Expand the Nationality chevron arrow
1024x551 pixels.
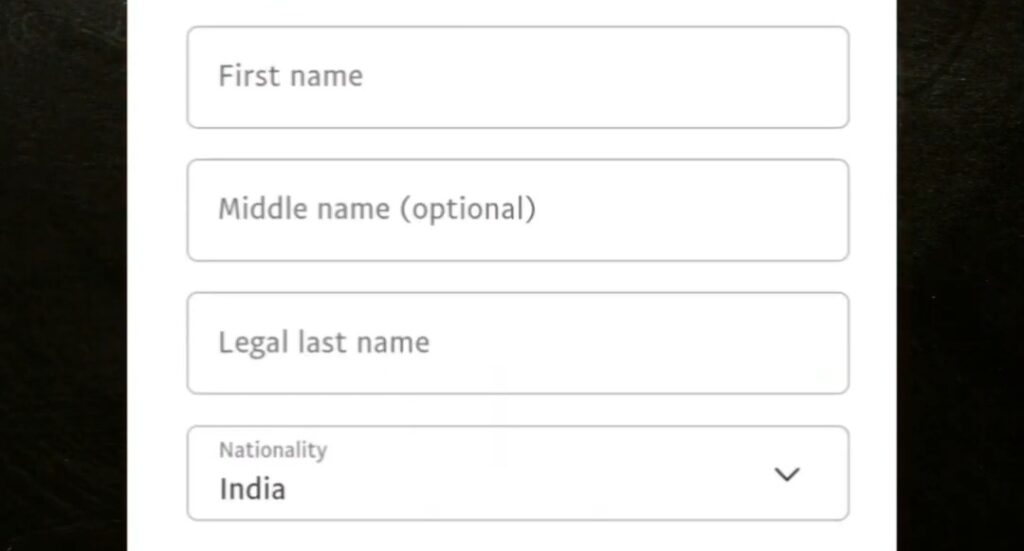786,474
